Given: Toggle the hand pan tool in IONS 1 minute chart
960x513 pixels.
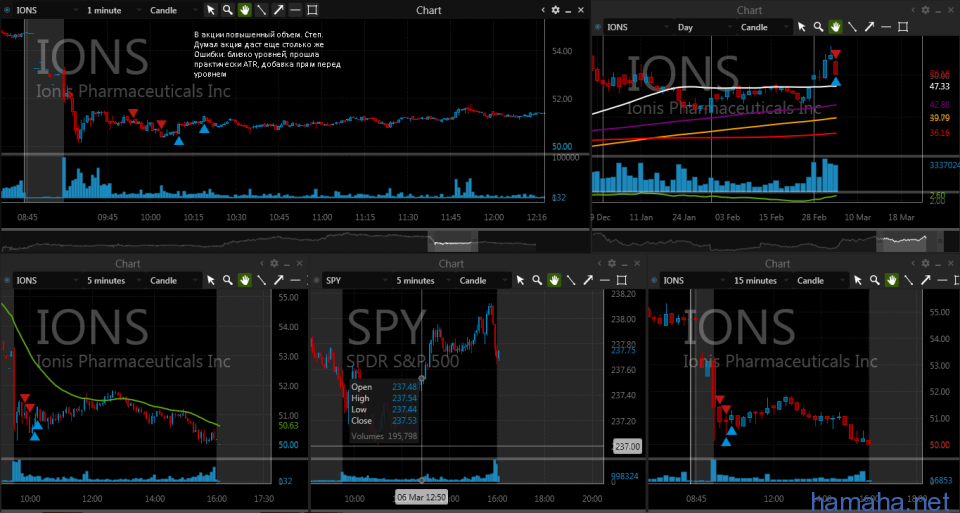Looking at the screenshot, I should pyautogui.click(x=244, y=10).
